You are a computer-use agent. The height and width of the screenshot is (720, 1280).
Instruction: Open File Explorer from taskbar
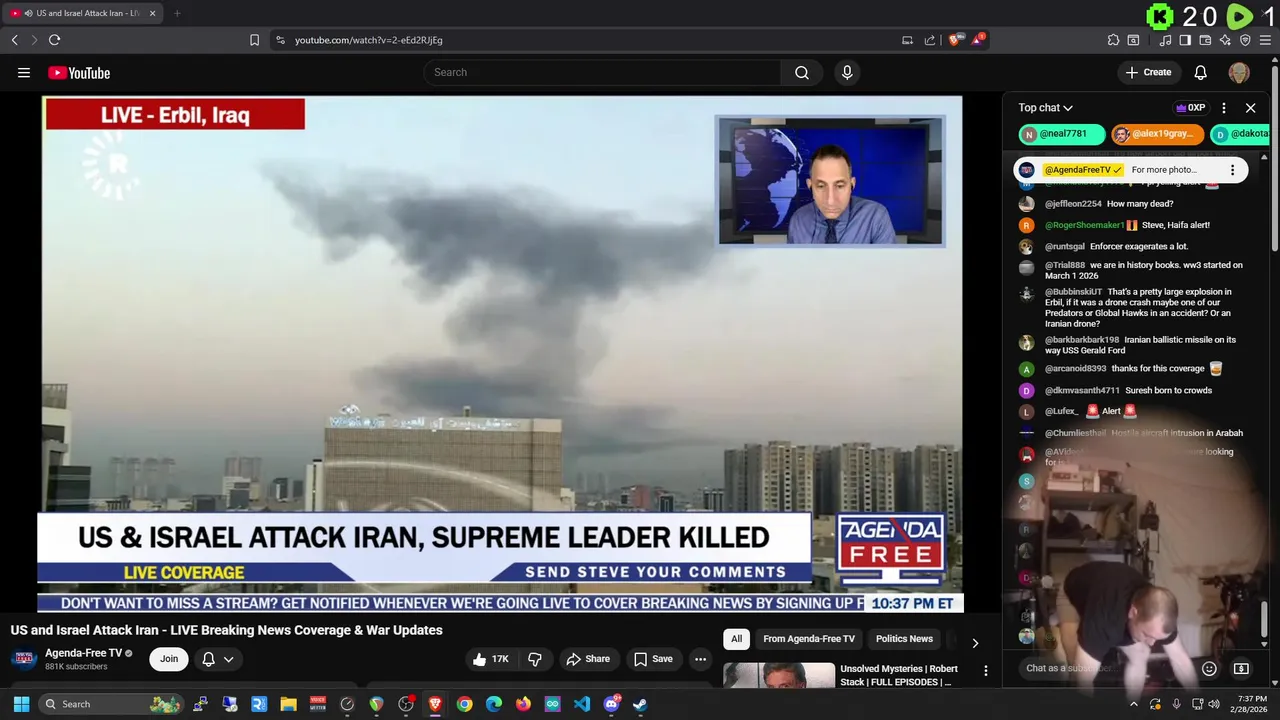(x=288, y=704)
